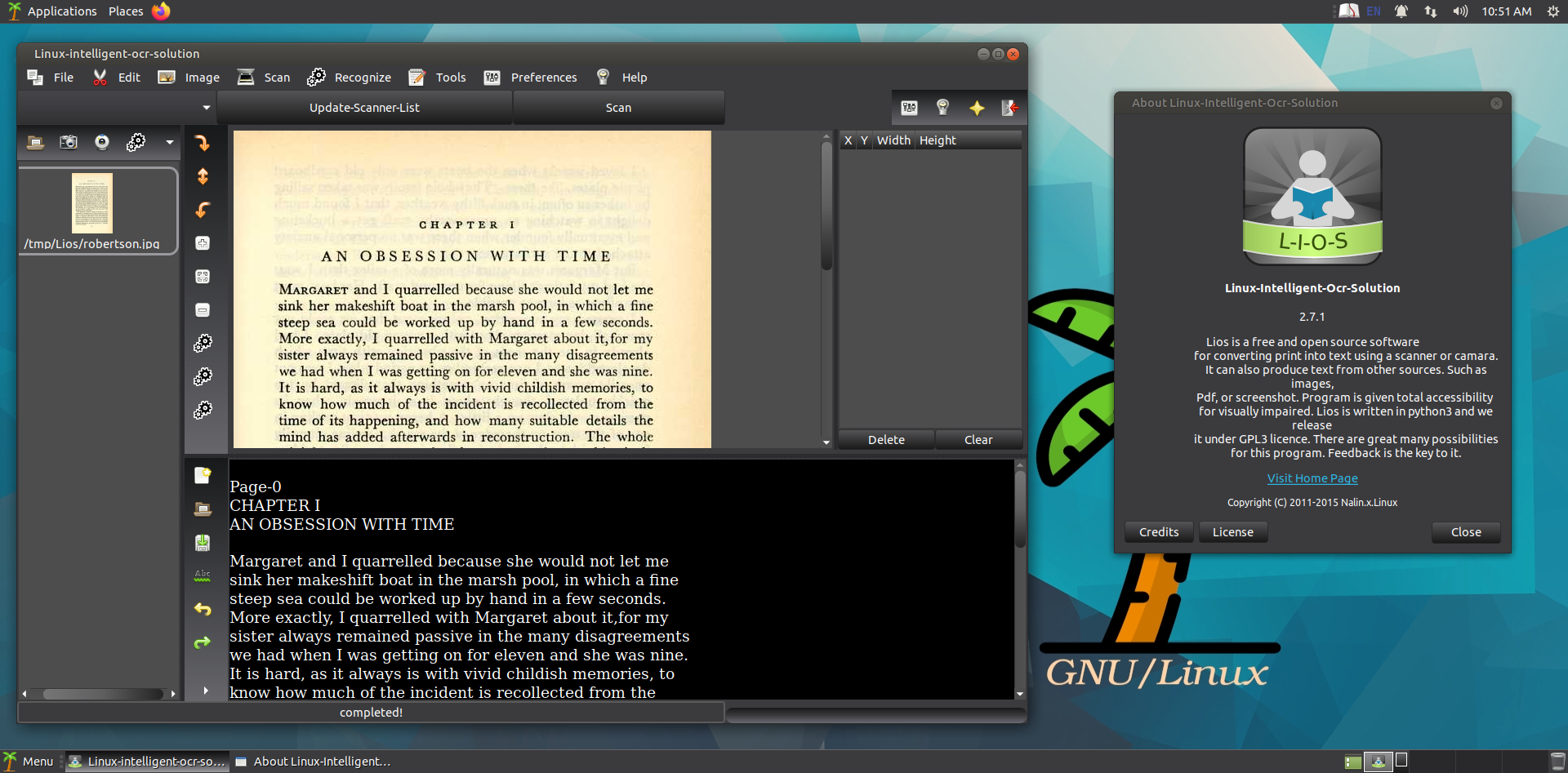Image resolution: width=1568 pixels, height=773 pixels.
Task: Rotate image right with the orange arrow
Action: [203, 143]
